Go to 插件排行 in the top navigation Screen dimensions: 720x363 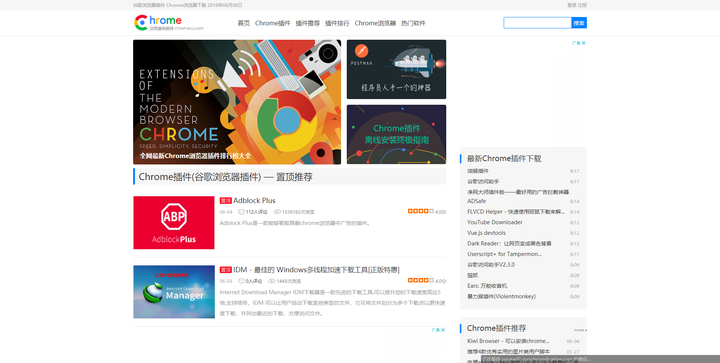click(x=337, y=23)
